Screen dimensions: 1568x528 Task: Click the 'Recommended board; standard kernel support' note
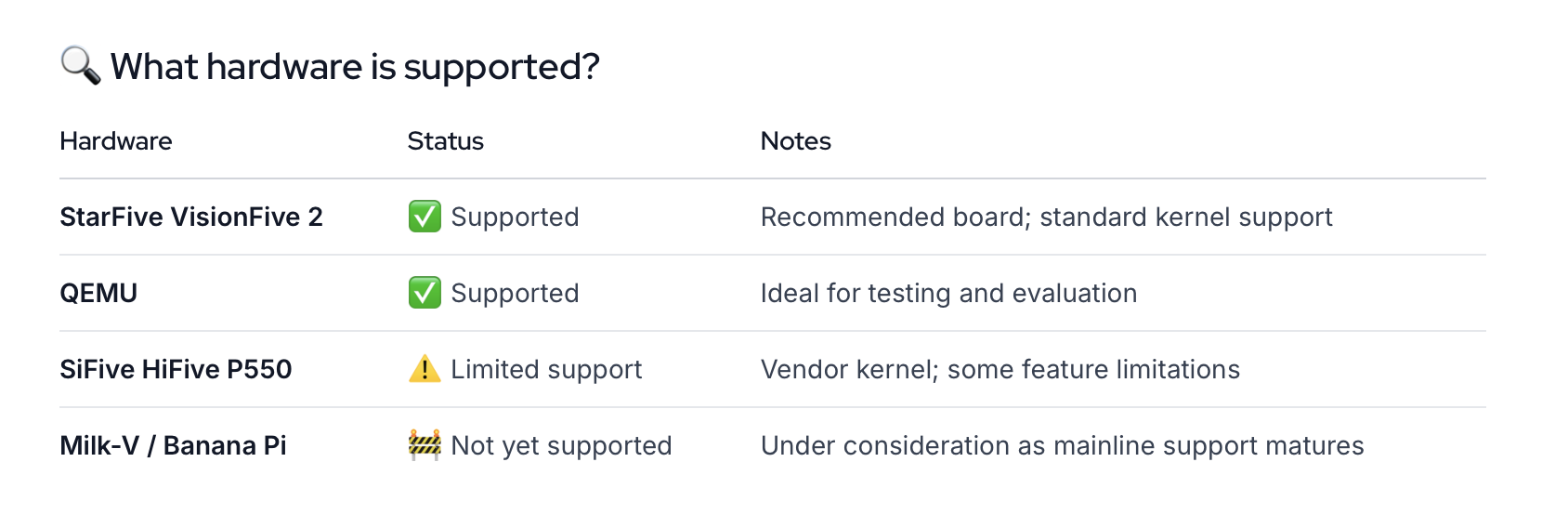click(x=1047, y=218)
